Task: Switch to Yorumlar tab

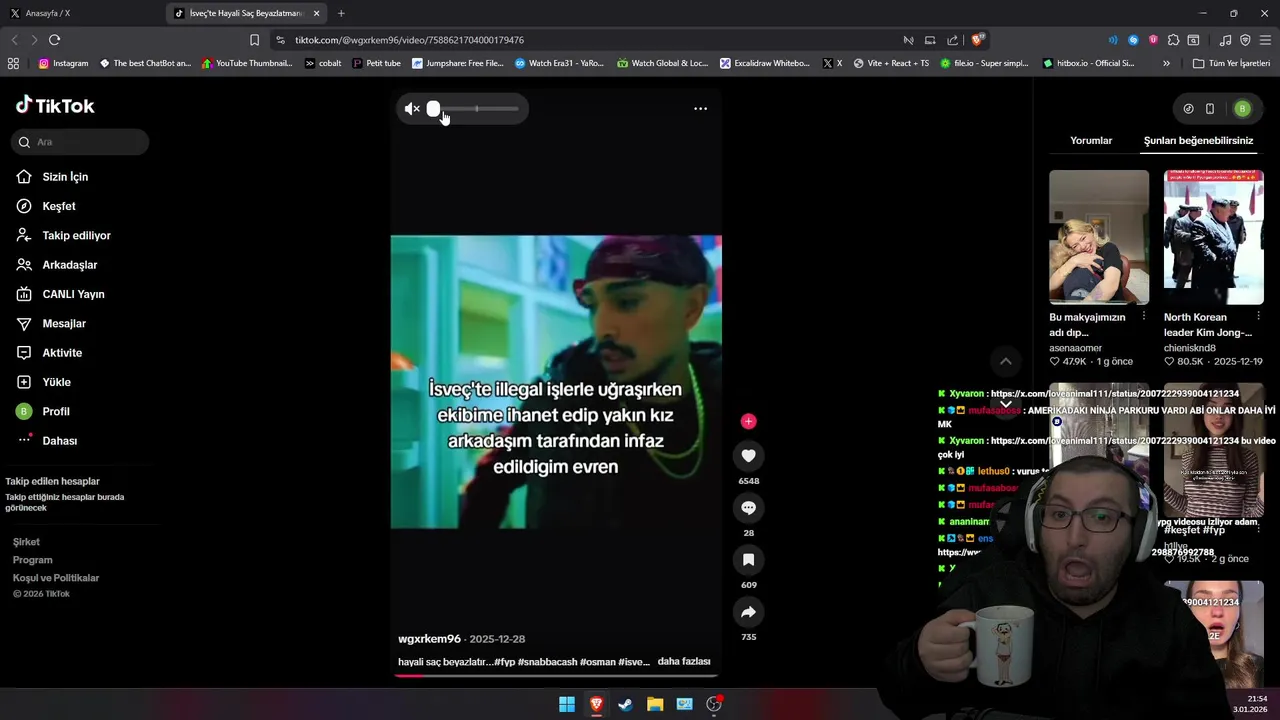Action: 1091,141
